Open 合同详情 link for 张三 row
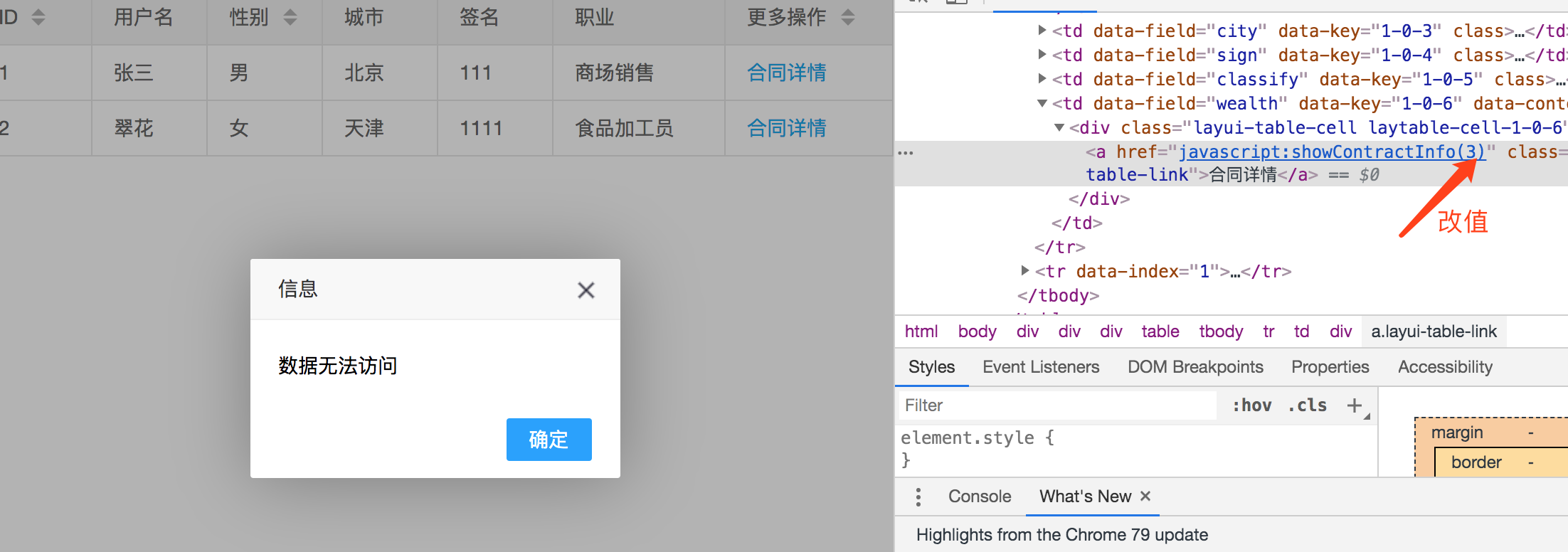 tap(786, 73)
